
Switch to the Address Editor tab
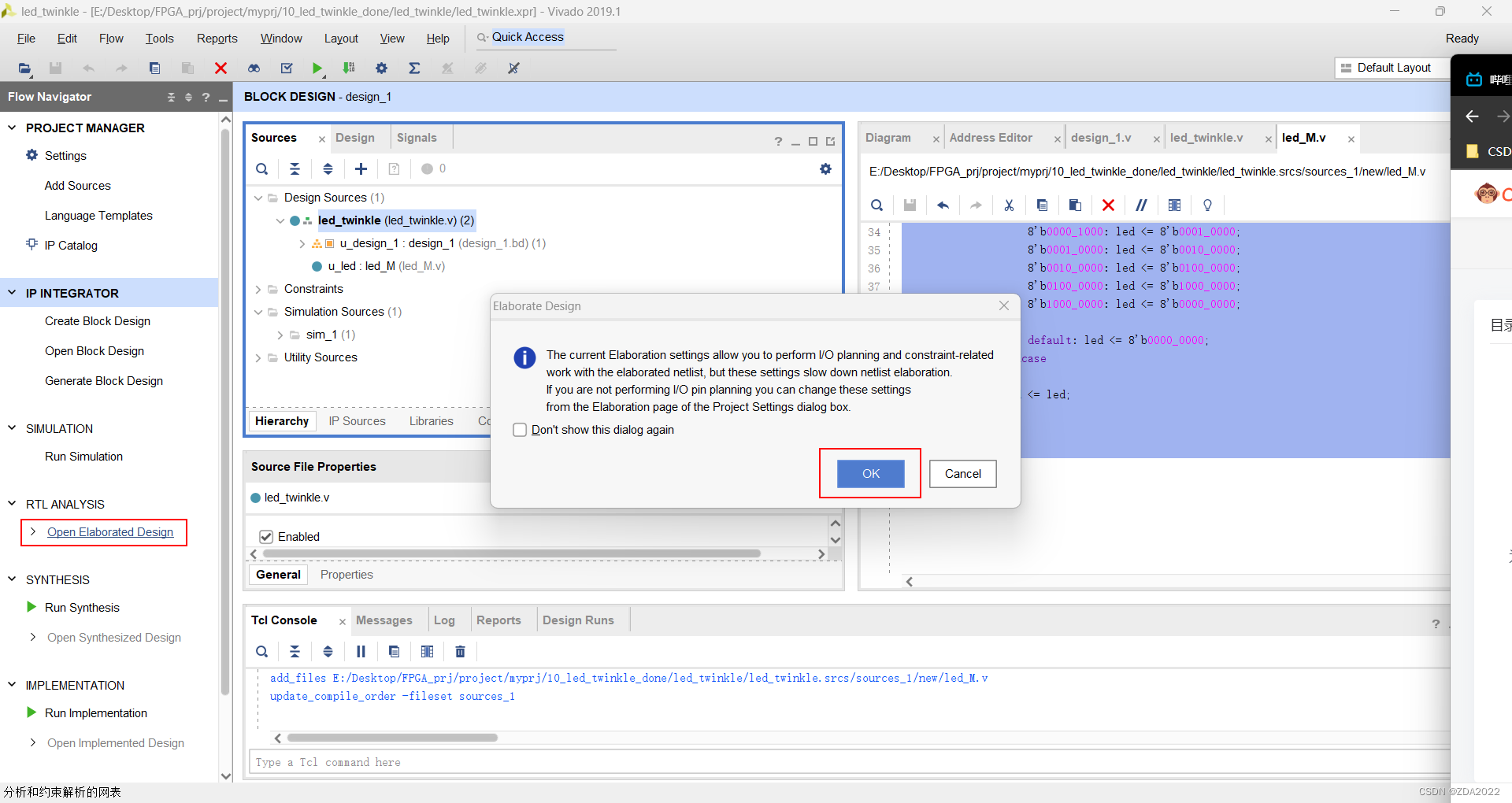[991, 138]
